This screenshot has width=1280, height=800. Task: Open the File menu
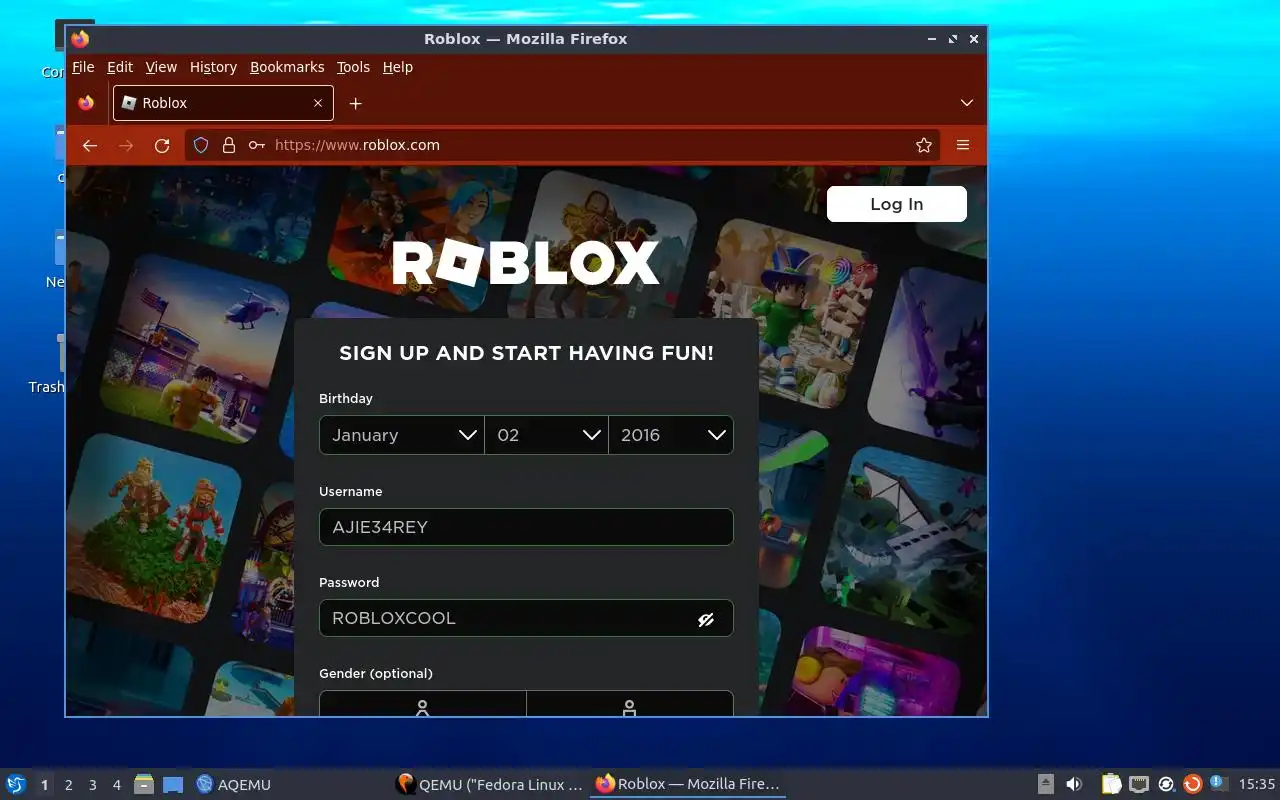83,67
